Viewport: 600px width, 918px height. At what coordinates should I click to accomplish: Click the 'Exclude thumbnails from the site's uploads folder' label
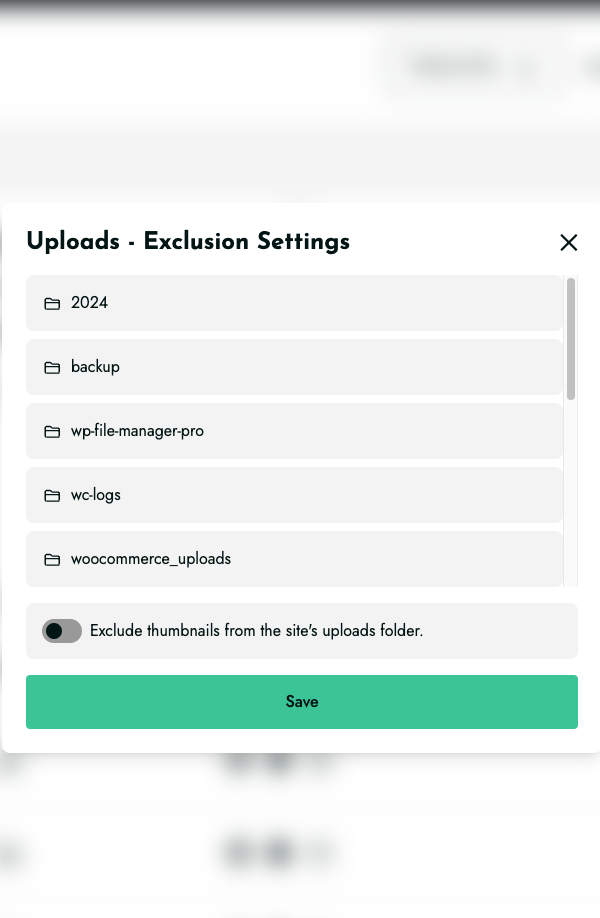(256, 631)
